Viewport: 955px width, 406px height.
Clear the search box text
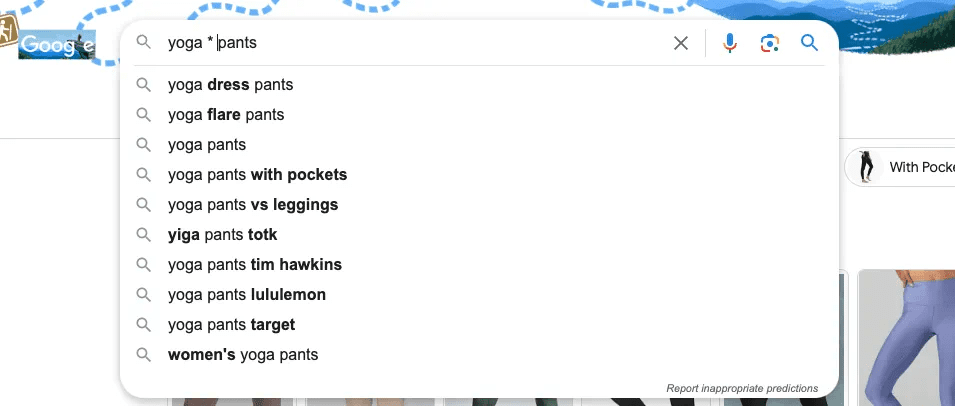coord(681,43)
